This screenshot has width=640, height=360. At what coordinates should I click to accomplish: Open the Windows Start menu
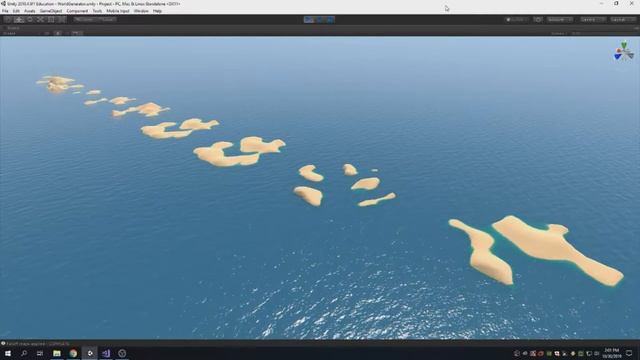click(8, 353)
